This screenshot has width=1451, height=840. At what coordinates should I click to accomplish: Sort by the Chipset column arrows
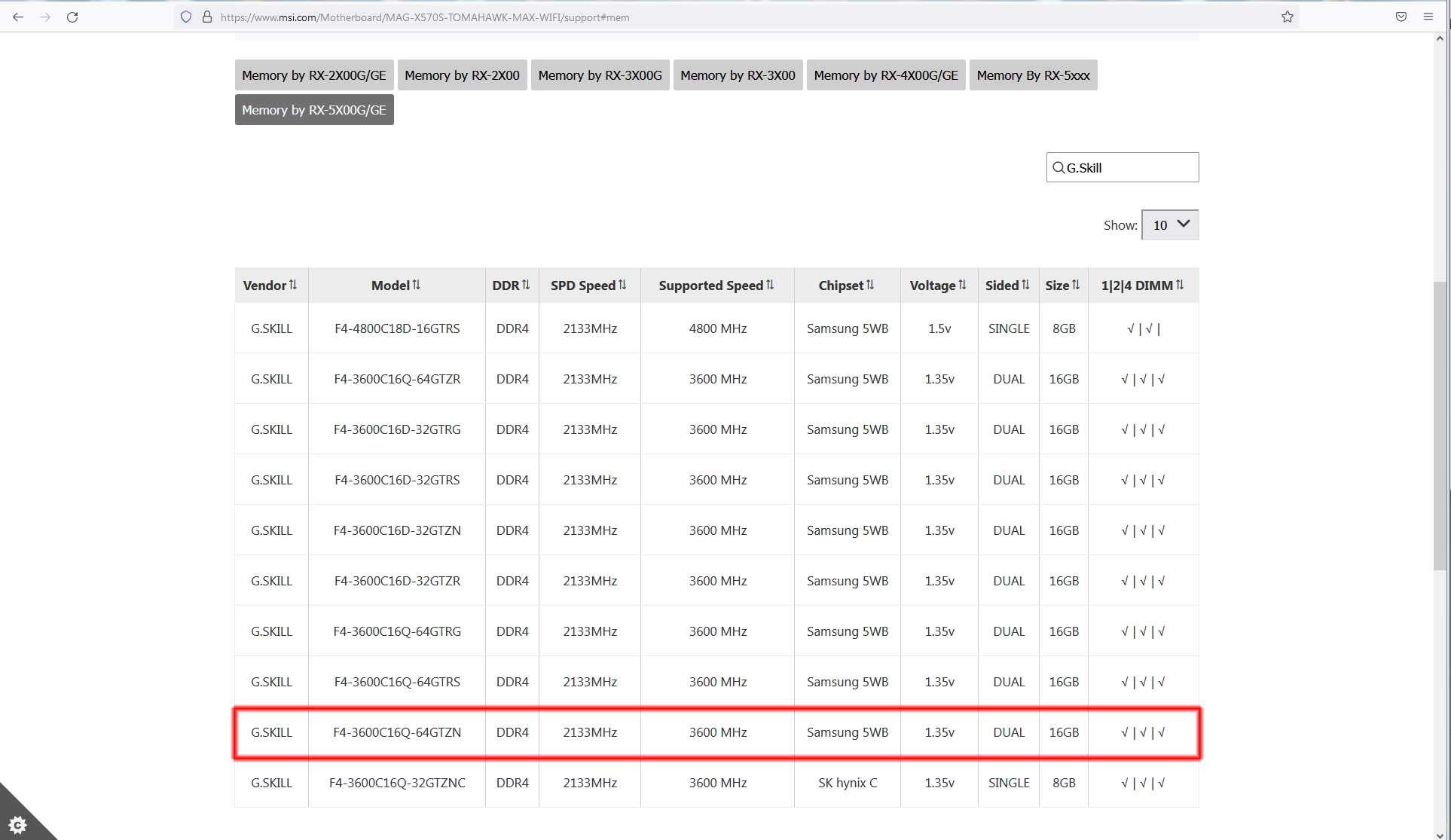870,285
